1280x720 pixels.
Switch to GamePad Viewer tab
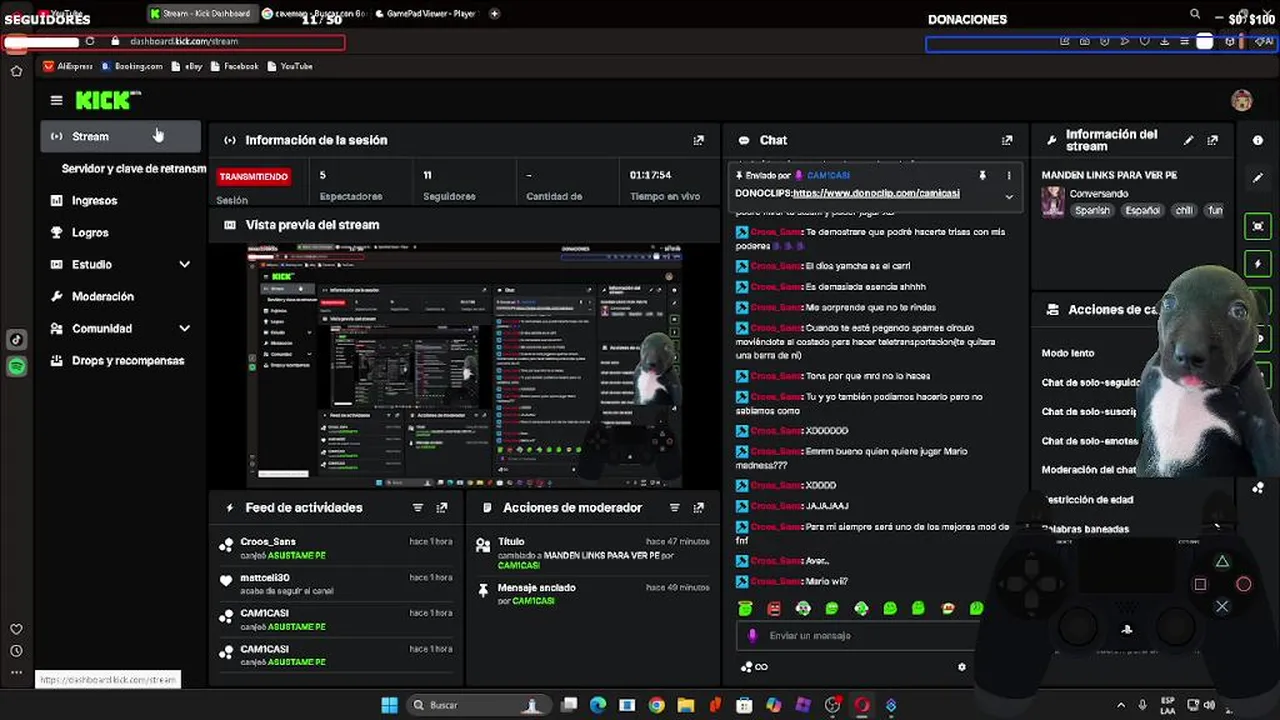click(x=427, y=13)
